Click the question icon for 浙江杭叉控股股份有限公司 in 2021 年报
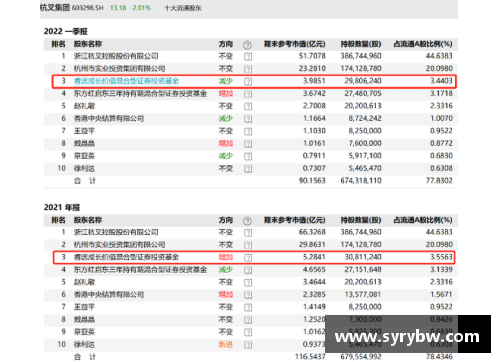This screenshot has width=500, height=362. tap(248, 233)
